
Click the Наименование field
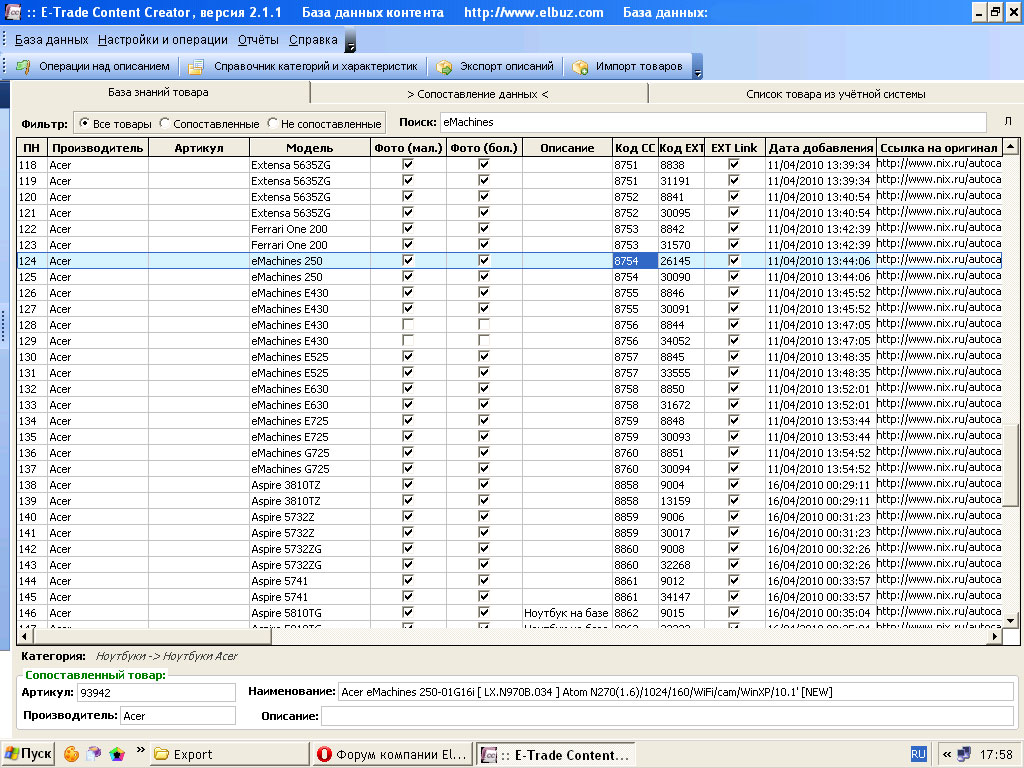[676, 692]
